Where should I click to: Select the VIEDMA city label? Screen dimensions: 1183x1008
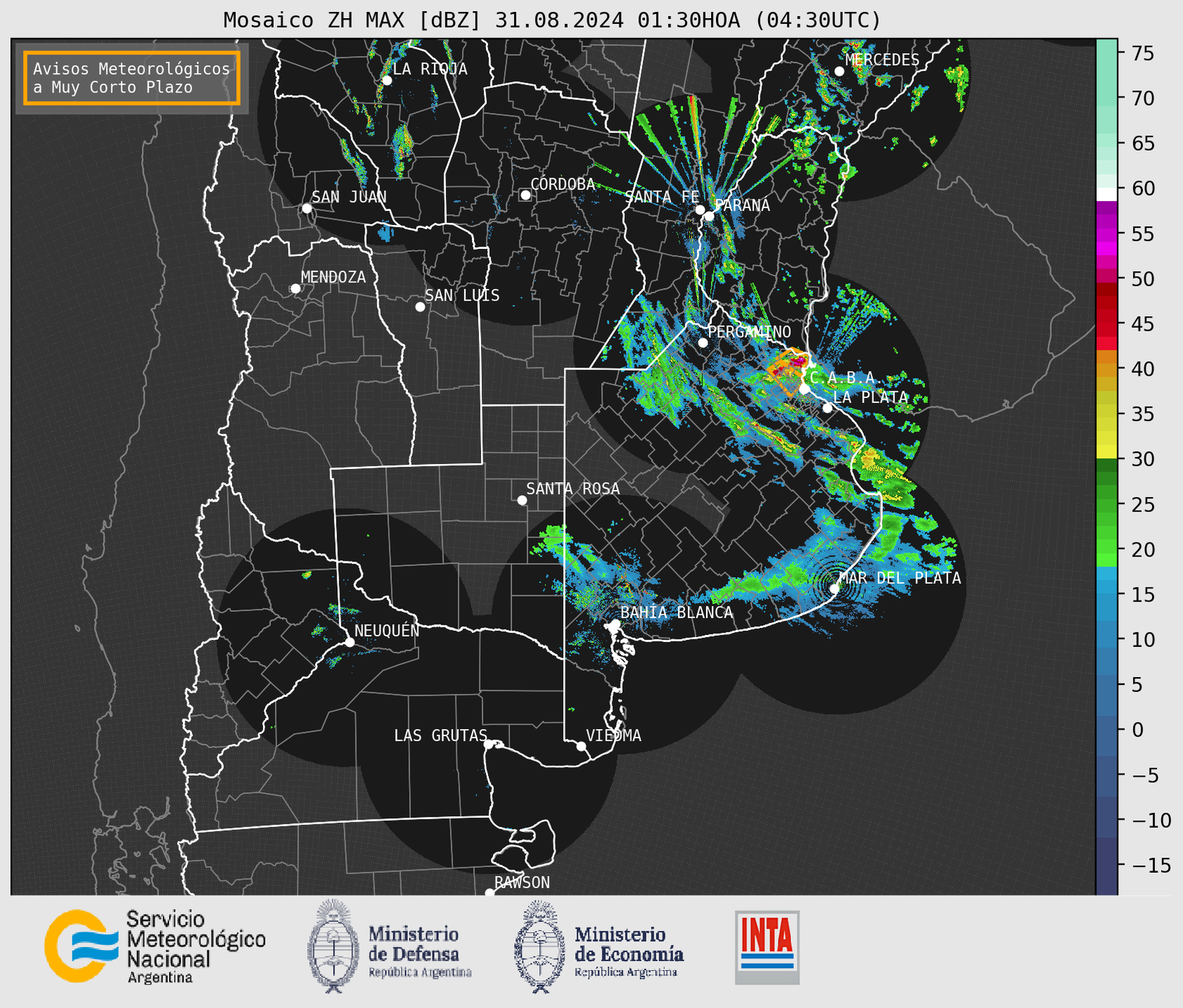[614, 736]
